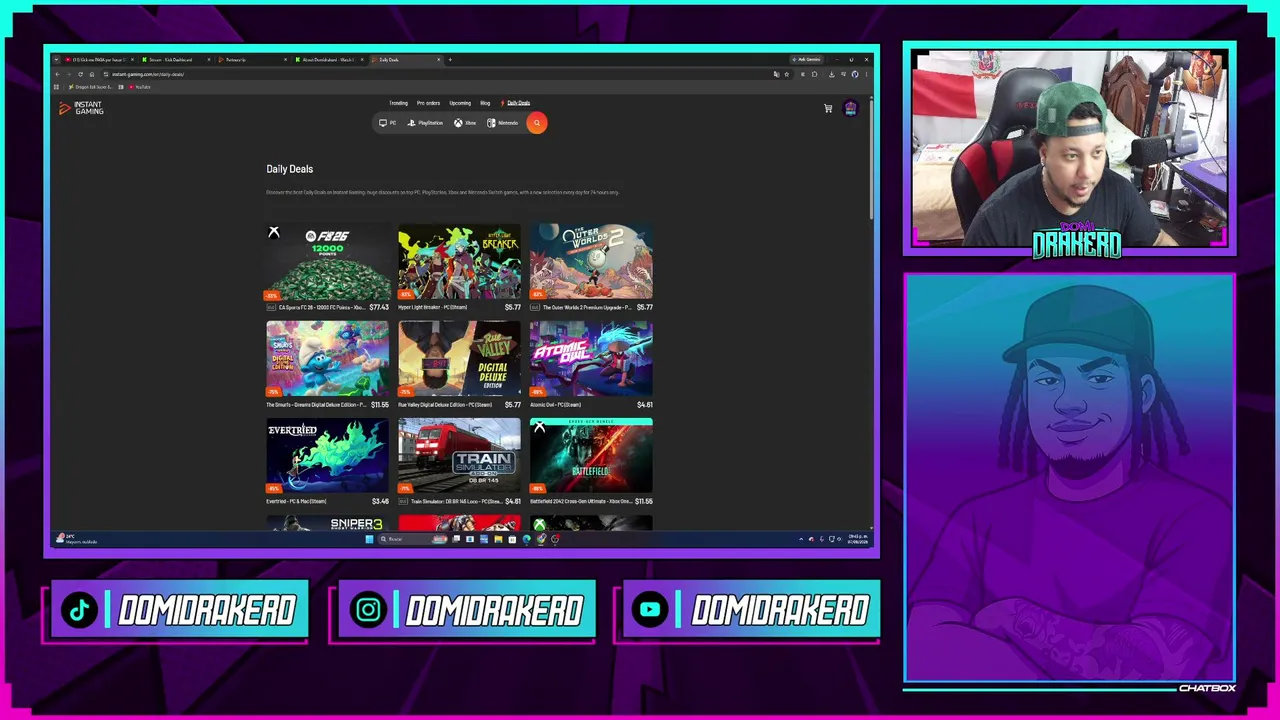Open a new browser tab

pyautogui.click(x=450, y=60)
